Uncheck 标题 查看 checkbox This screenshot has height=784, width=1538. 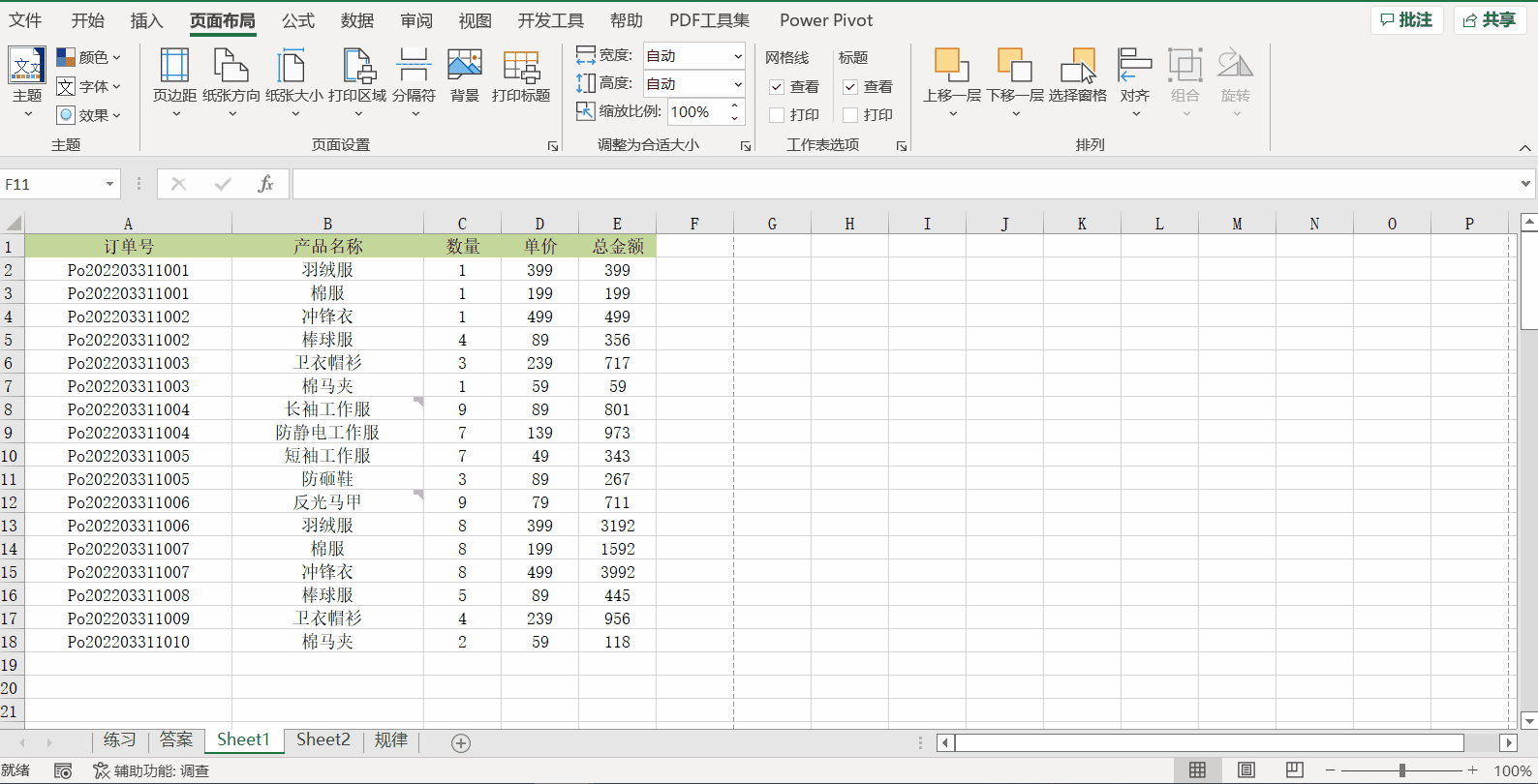[x=850, y=87]
